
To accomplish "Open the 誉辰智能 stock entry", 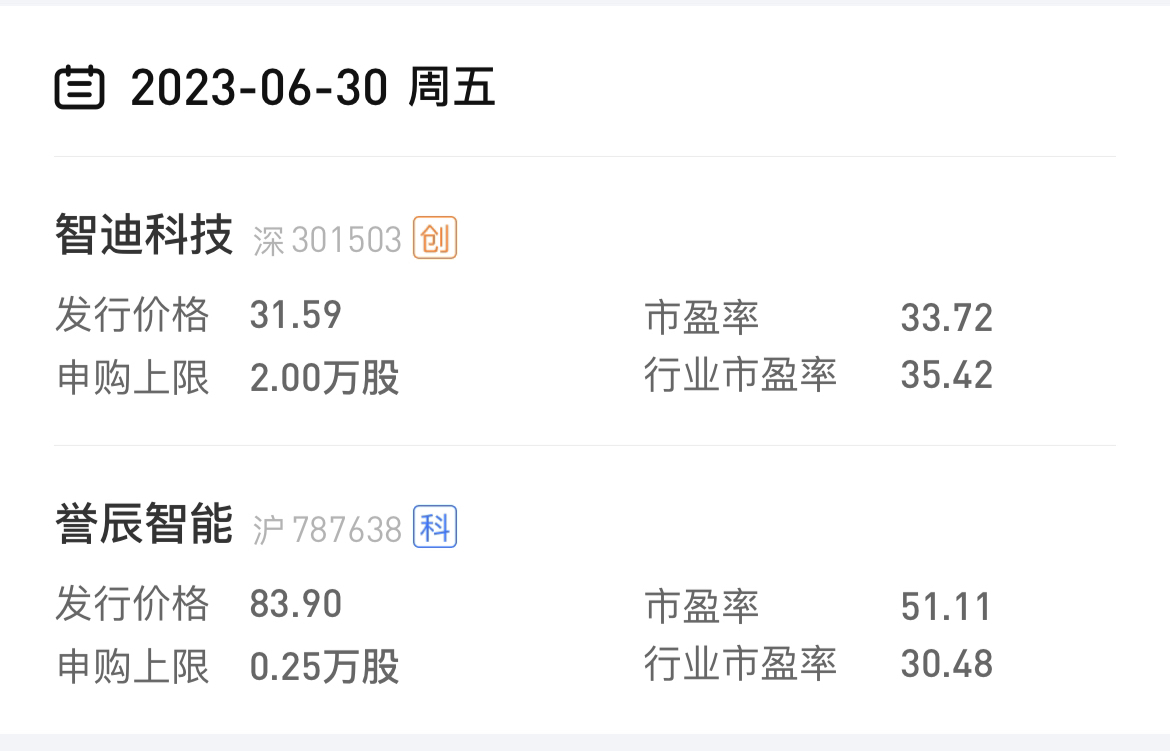I will point(585,590).
